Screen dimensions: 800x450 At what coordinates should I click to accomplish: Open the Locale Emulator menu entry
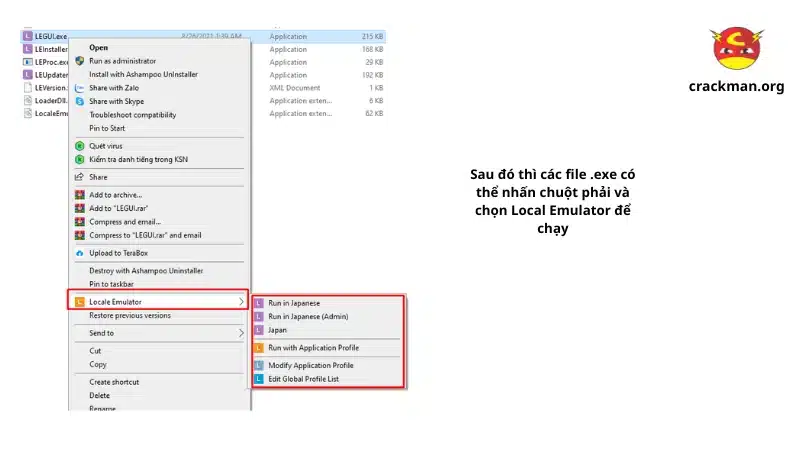point(158,302)
